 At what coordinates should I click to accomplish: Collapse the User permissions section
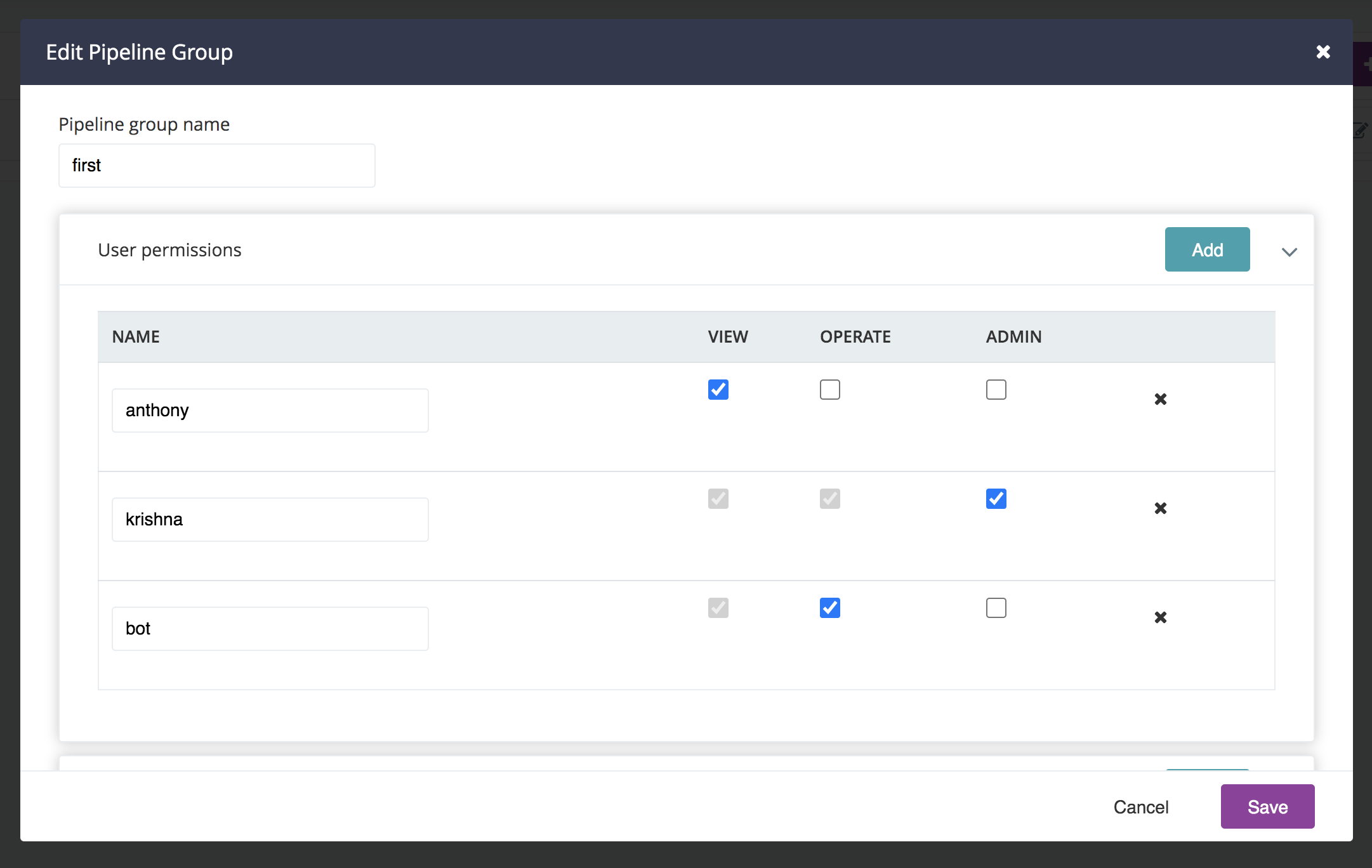coord(1289,251)
